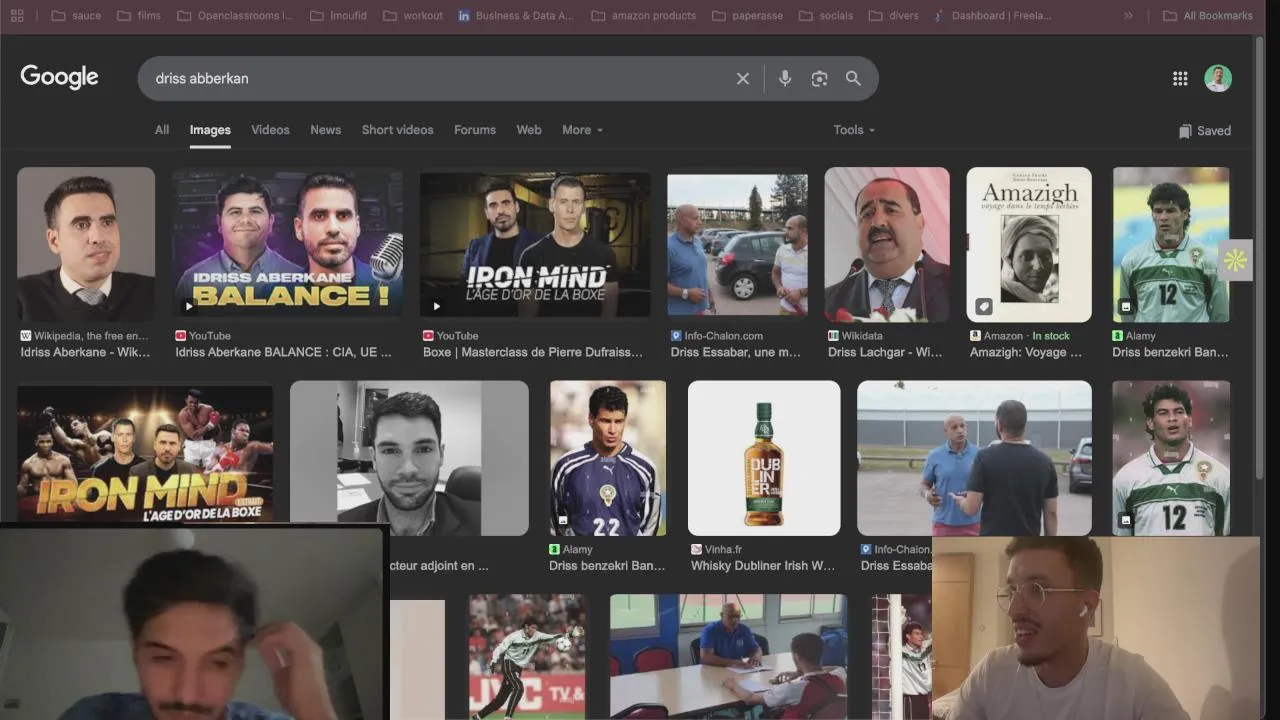Viewport: 1280px width, 720px height.
Task: Click product tag badge on Amazigh thumbnail
Action: coord(984,306)
